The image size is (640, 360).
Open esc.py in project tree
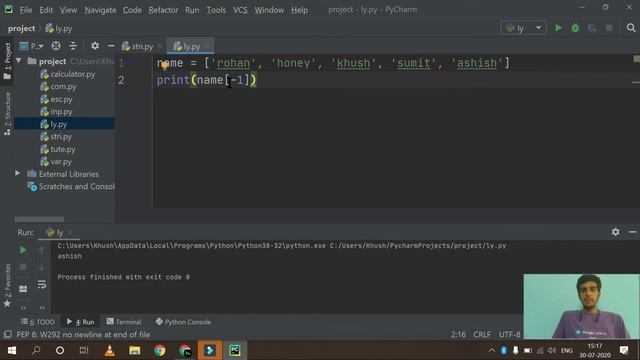pyautogui.click(x=56, y=99)
